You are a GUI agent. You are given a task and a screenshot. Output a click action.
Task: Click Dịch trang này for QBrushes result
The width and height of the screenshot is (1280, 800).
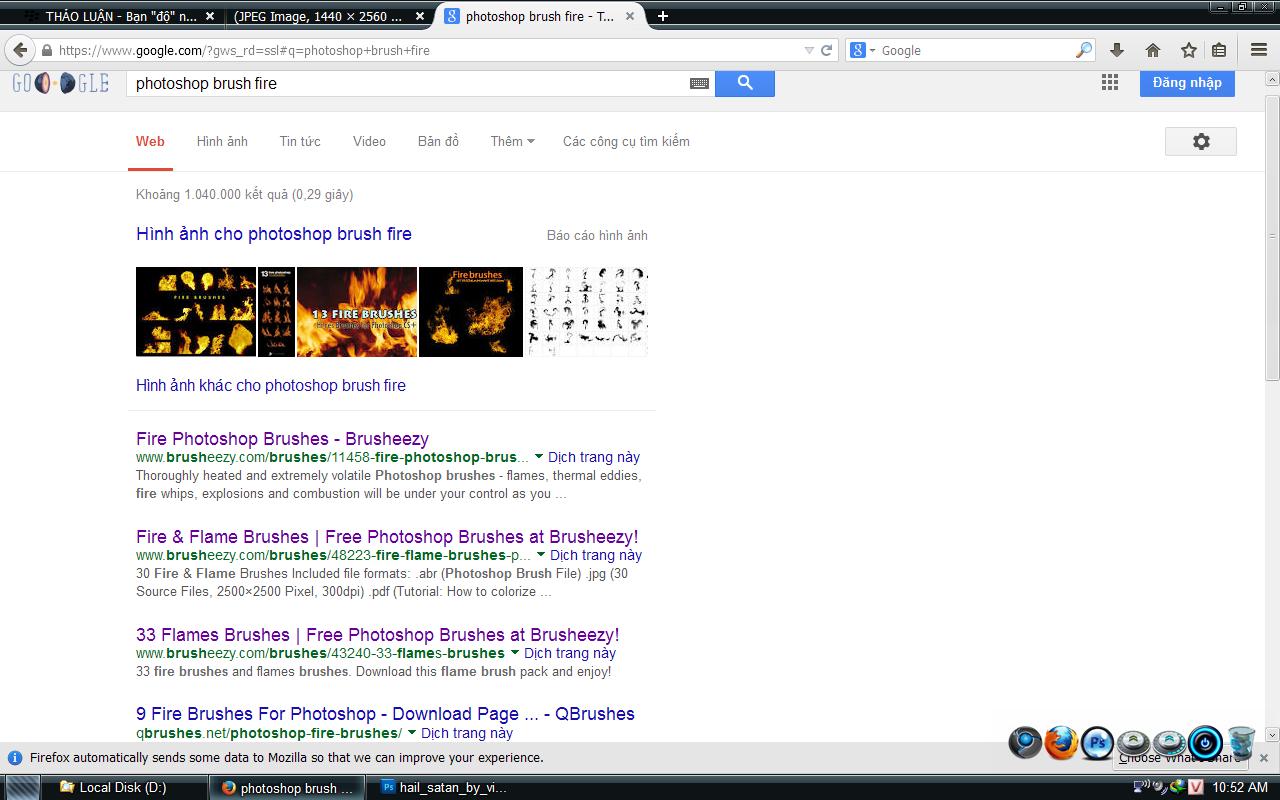coord(467,733)
